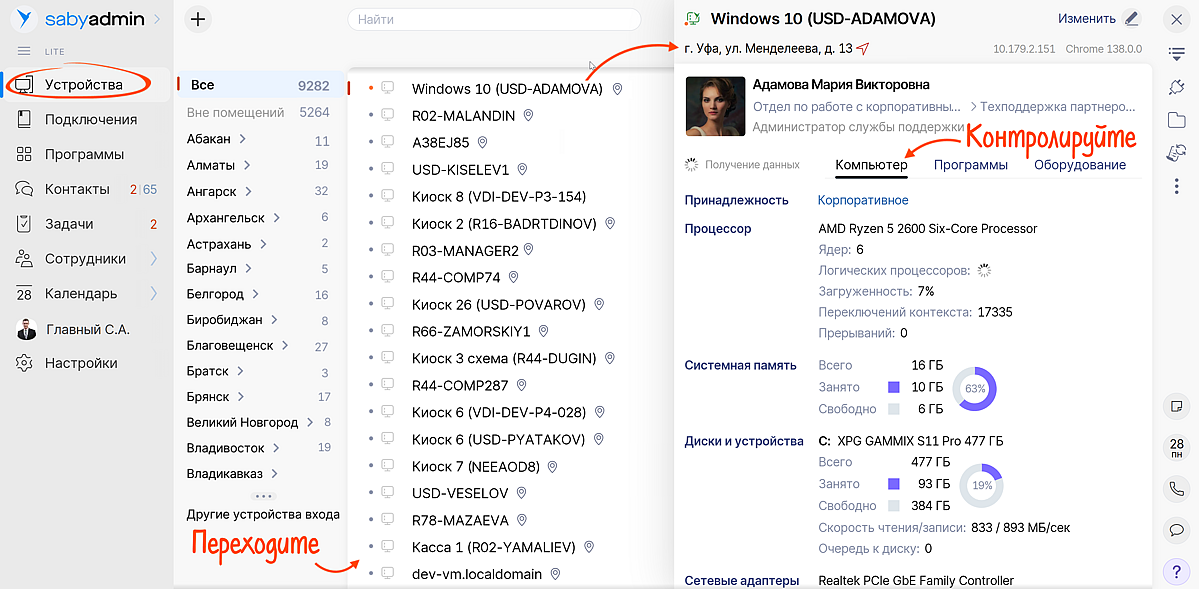The image size is (1199, 589).
Task: Click navigation arrow beside Ufa address
Action: tap(863, 48)
